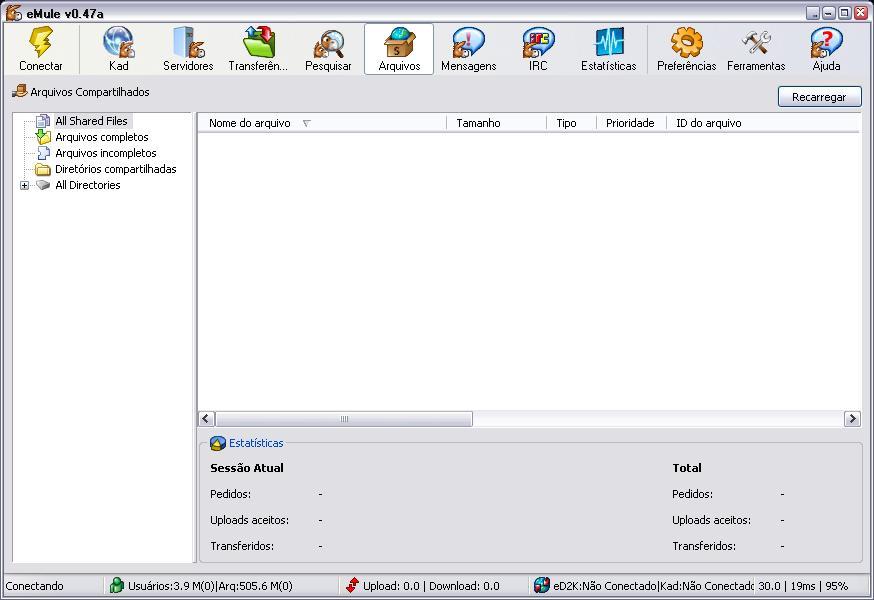Click the Diretórios compartilhadas folder icon
The width and height of the screenshot is (874, 600).
coord(43,169)
